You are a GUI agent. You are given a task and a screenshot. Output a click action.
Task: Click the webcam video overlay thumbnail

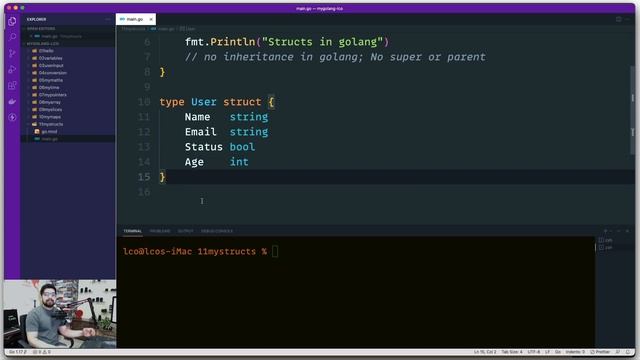(x=60, y=314)
